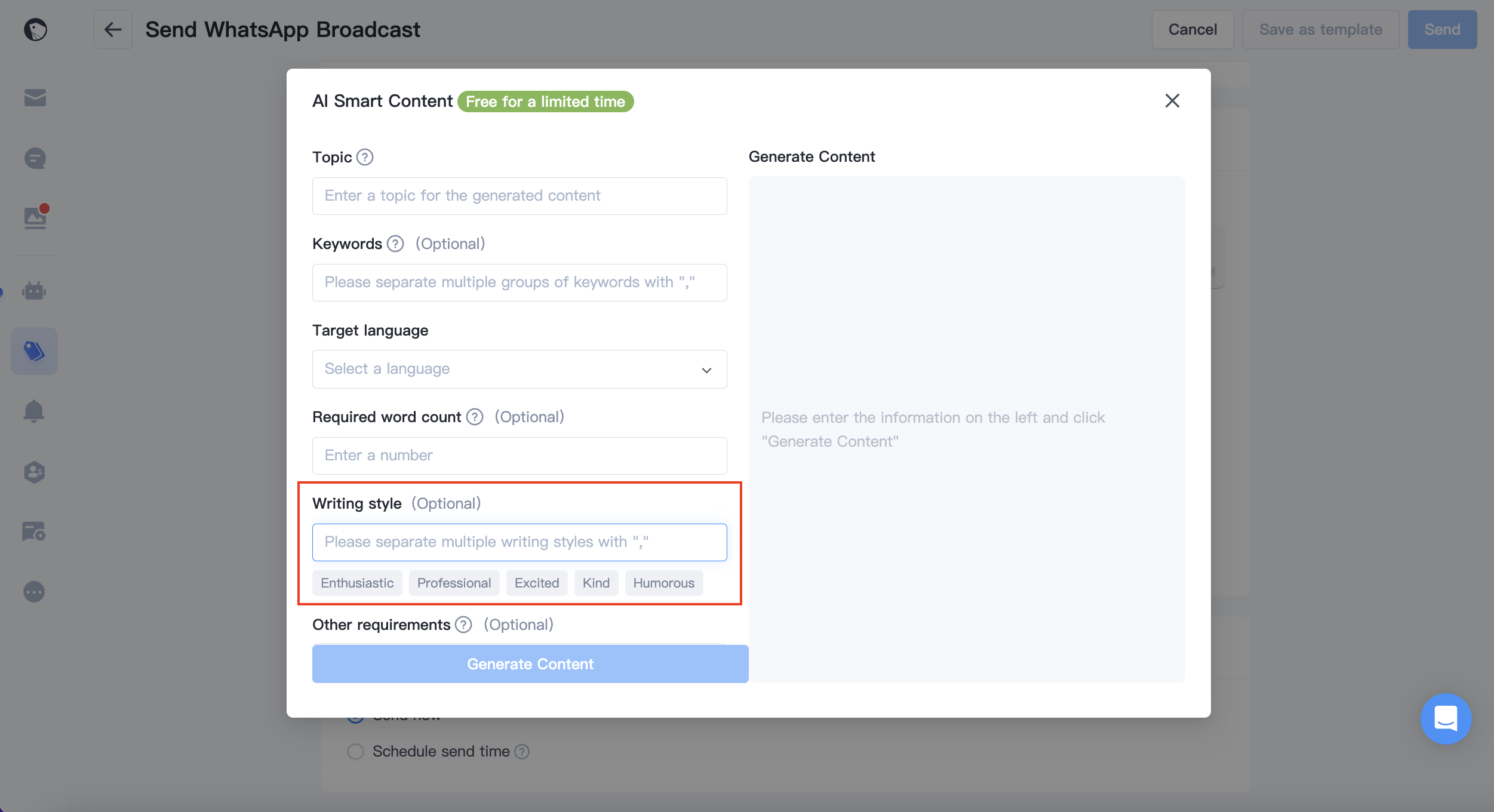Open the contacts sidebar icon
This screenshot has width=1494, height=812.
pyautogui.click(x=34, y=472)
